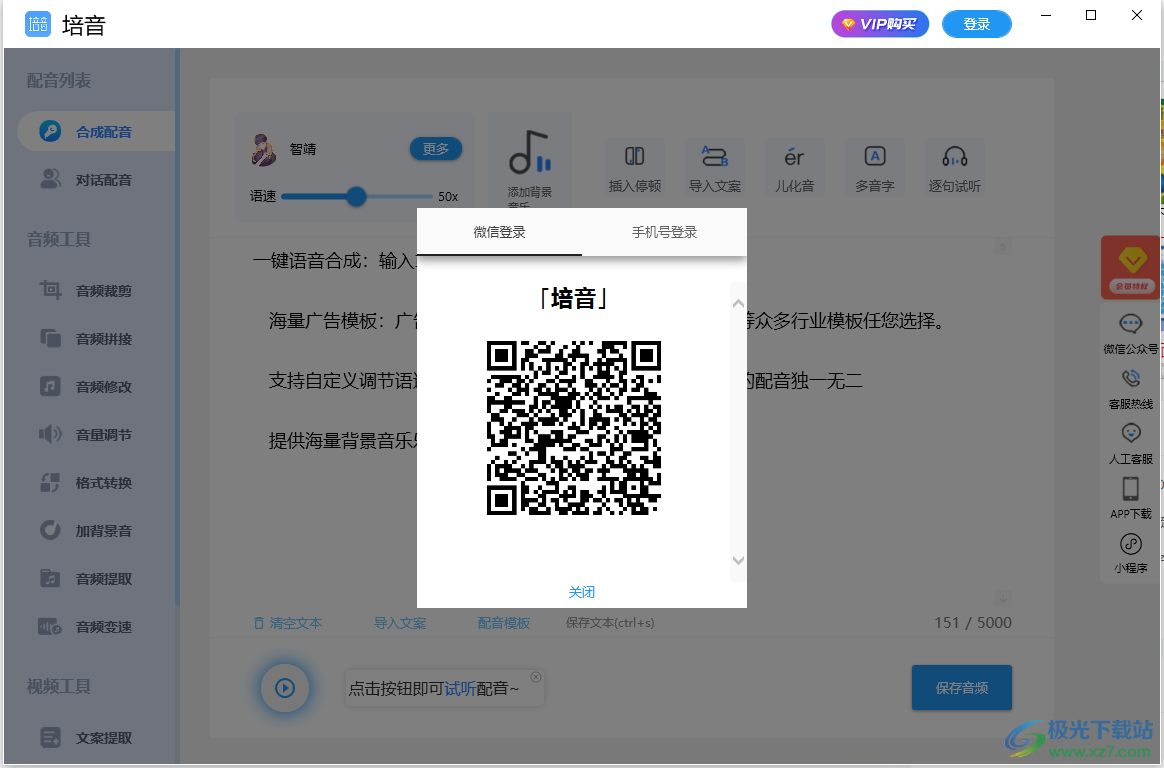Click the 配音模板 link
This screenshot has height=768, width=1164.
point(503,623)
